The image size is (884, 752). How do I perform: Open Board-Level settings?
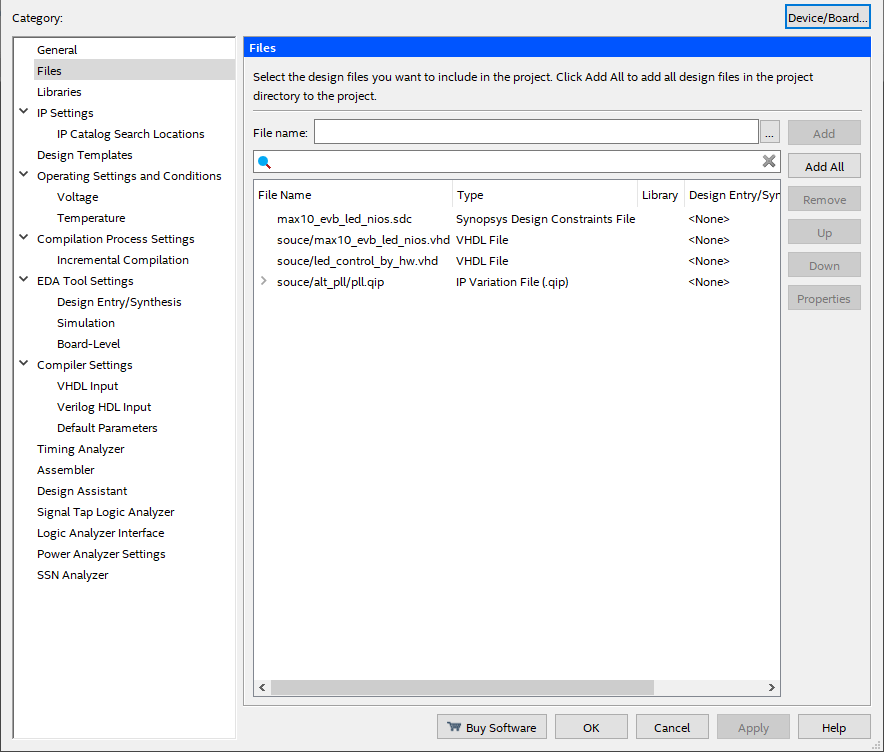[89, 344]
